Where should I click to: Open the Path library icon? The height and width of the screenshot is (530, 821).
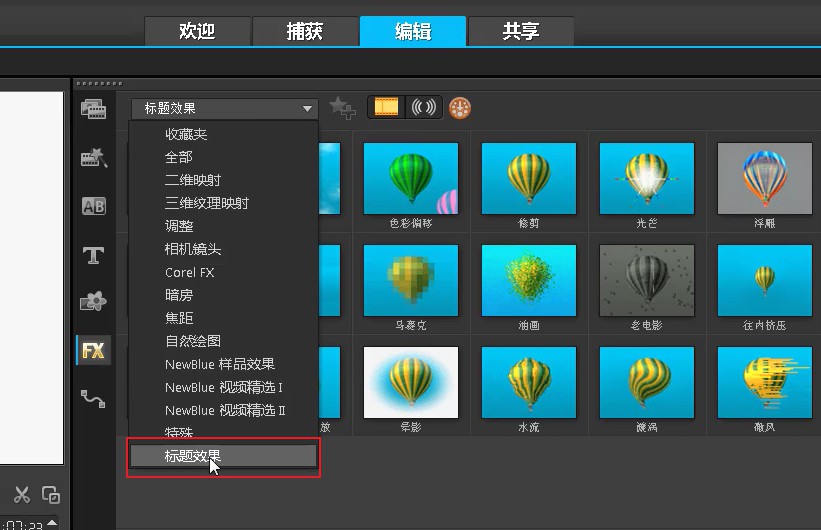tap(93, 398)
